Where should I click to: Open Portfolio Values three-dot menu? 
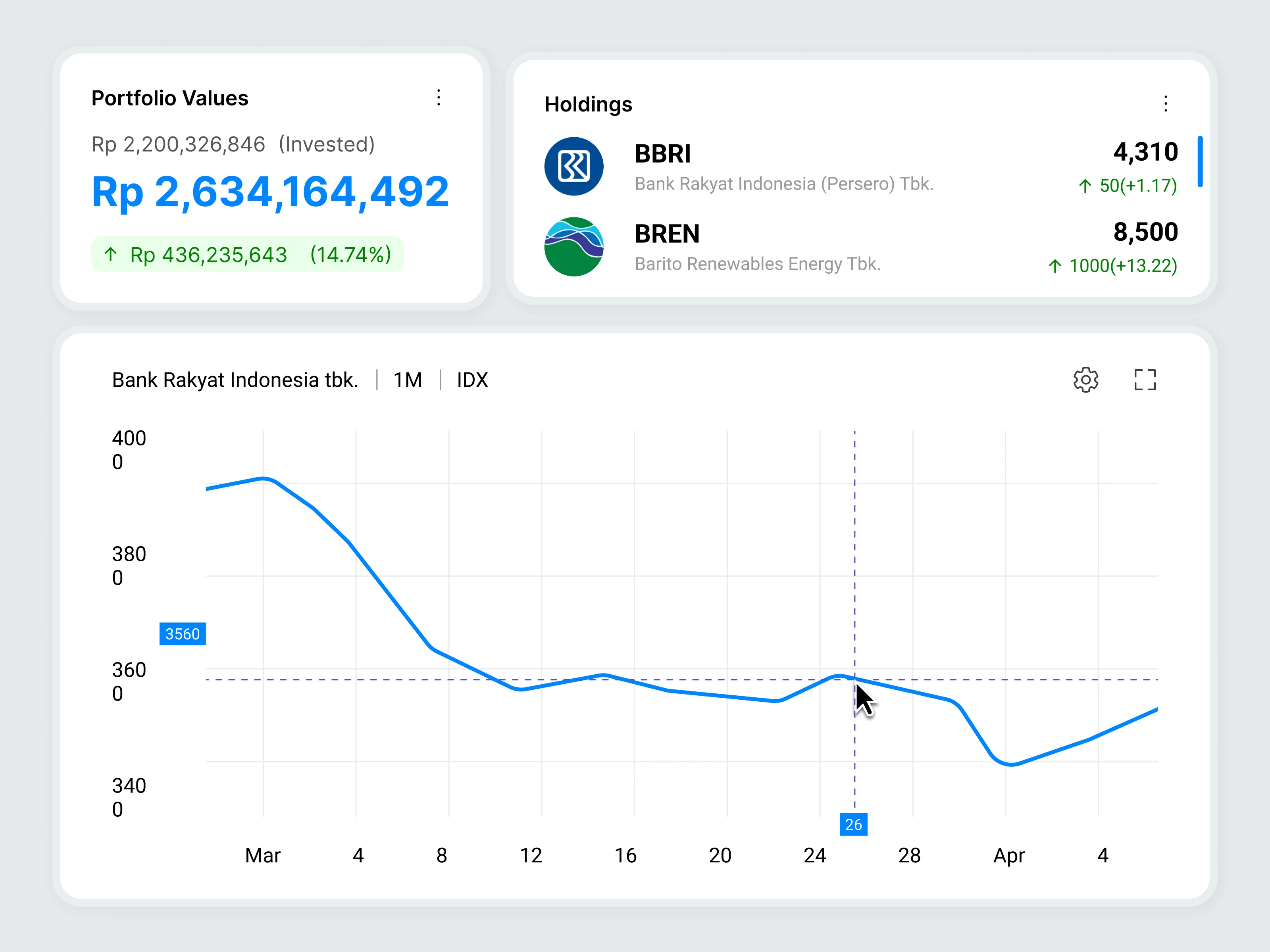pyautogui.click(x=439, y=98)
